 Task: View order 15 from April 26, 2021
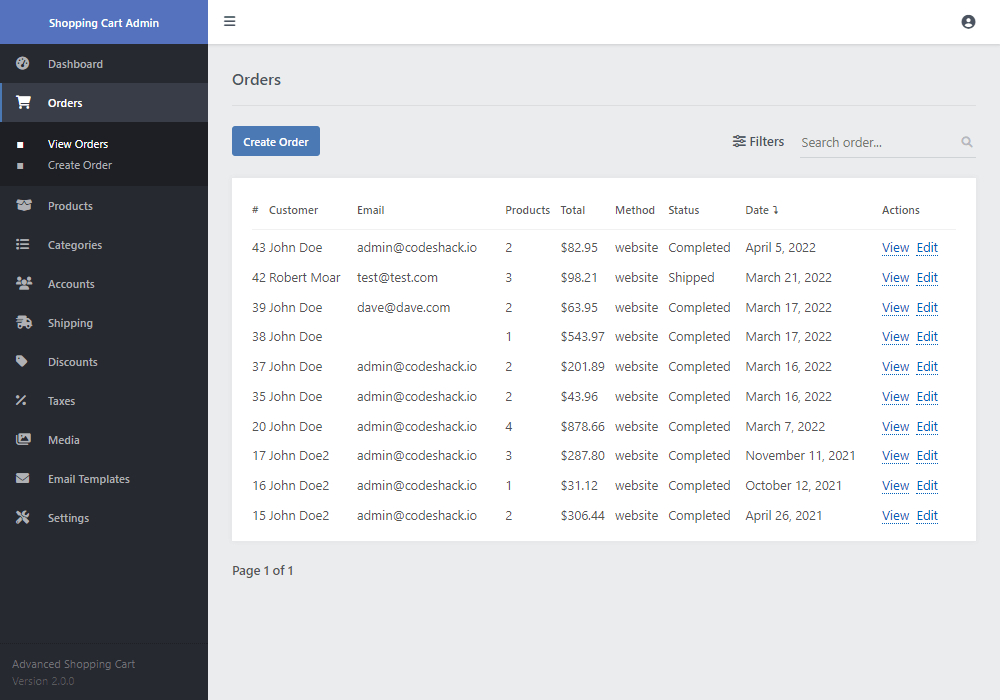(x=895, y=515)
